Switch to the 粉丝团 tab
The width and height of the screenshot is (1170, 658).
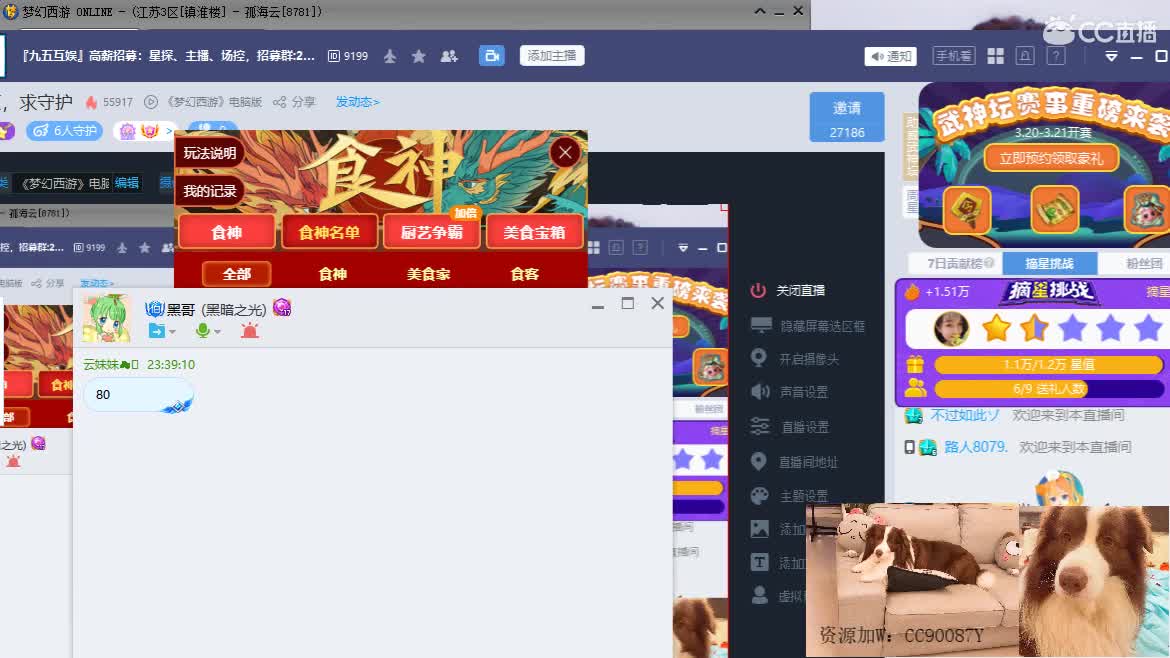coord(1144,263)
